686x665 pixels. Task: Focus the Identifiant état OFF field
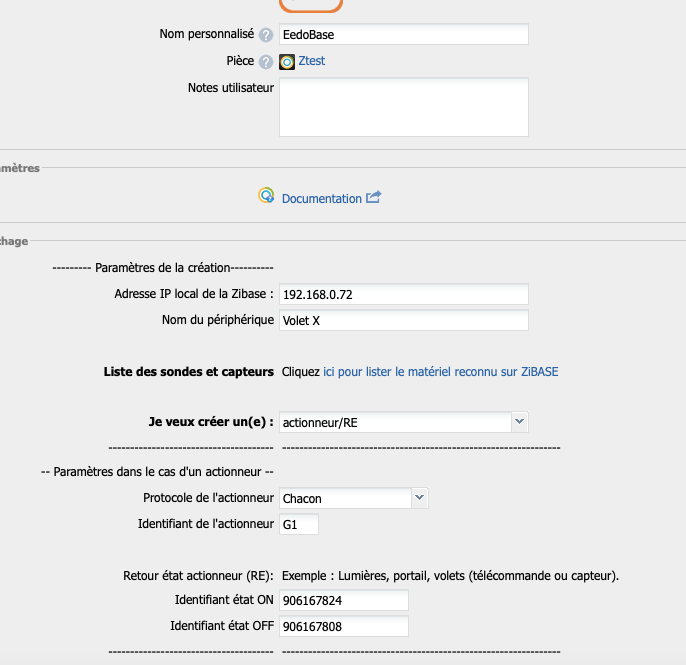pos(344,626)
